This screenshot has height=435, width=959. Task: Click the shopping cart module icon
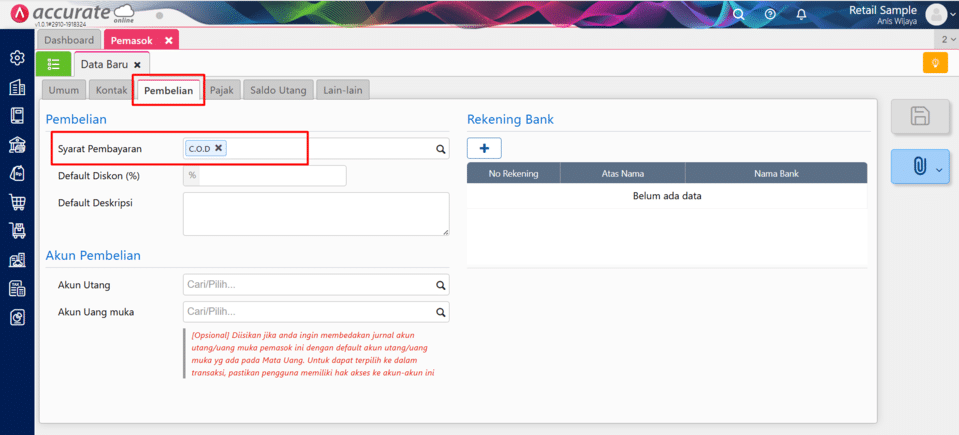coord(17,203)
